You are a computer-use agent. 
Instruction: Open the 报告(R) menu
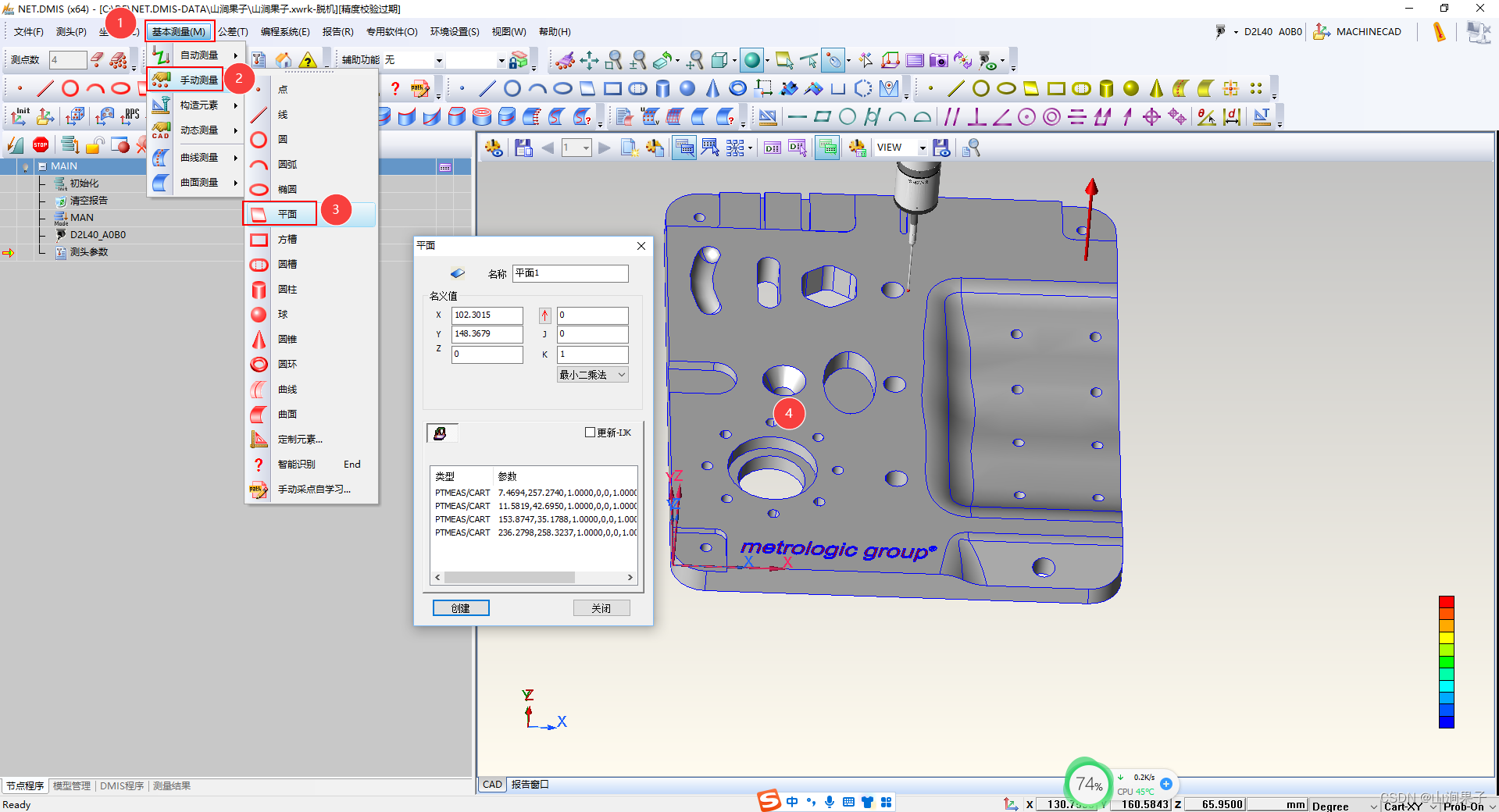click(x=338, y=32)
